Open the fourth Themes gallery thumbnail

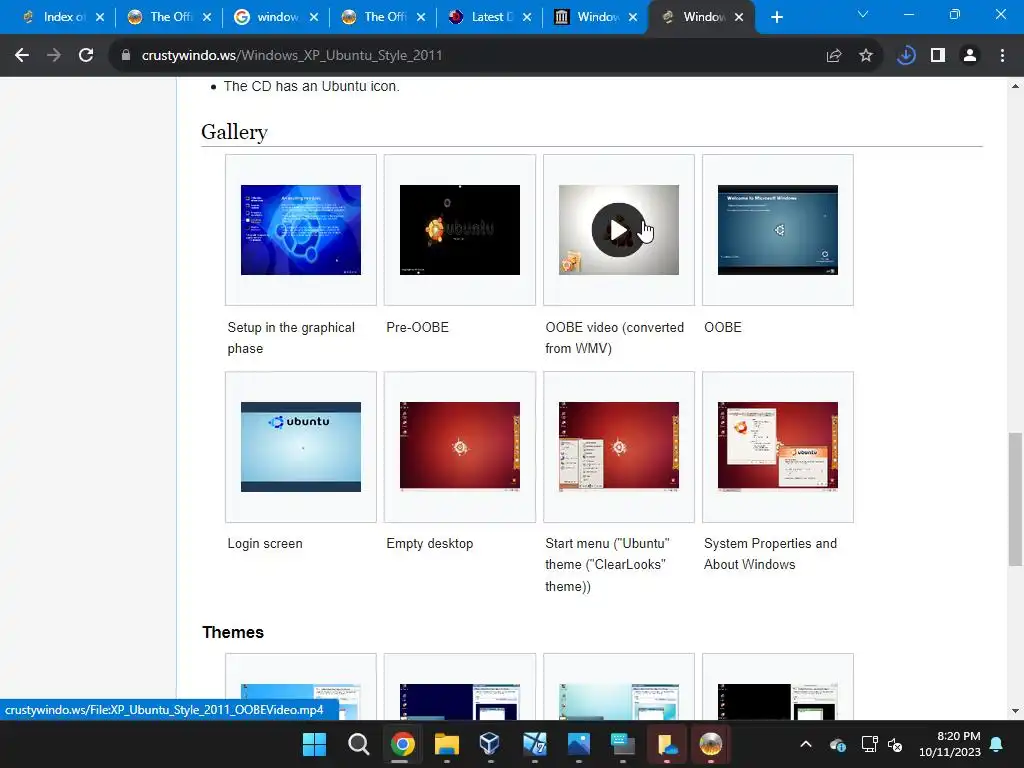[778, 701]
